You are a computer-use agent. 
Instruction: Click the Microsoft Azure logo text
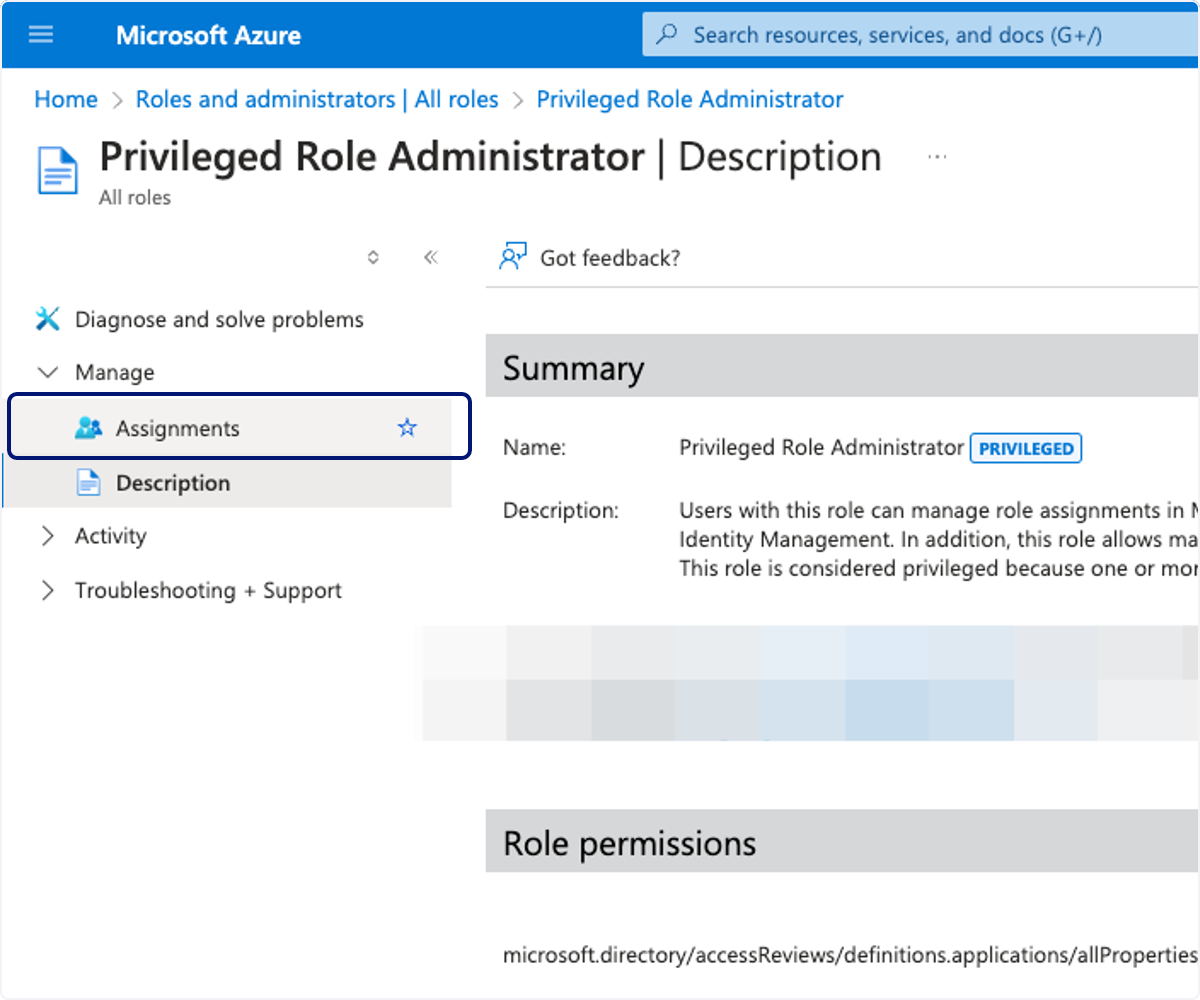(x=208, y=36)
